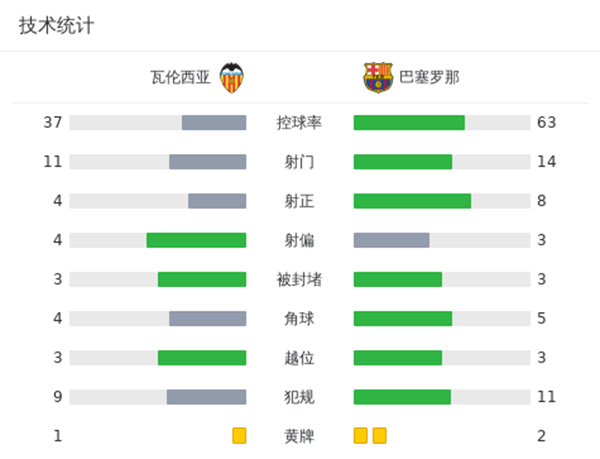This screenshot has width=600, height=459.
Task: Click Barcelona's gray 射偏 bar
Action: (391, 240)
